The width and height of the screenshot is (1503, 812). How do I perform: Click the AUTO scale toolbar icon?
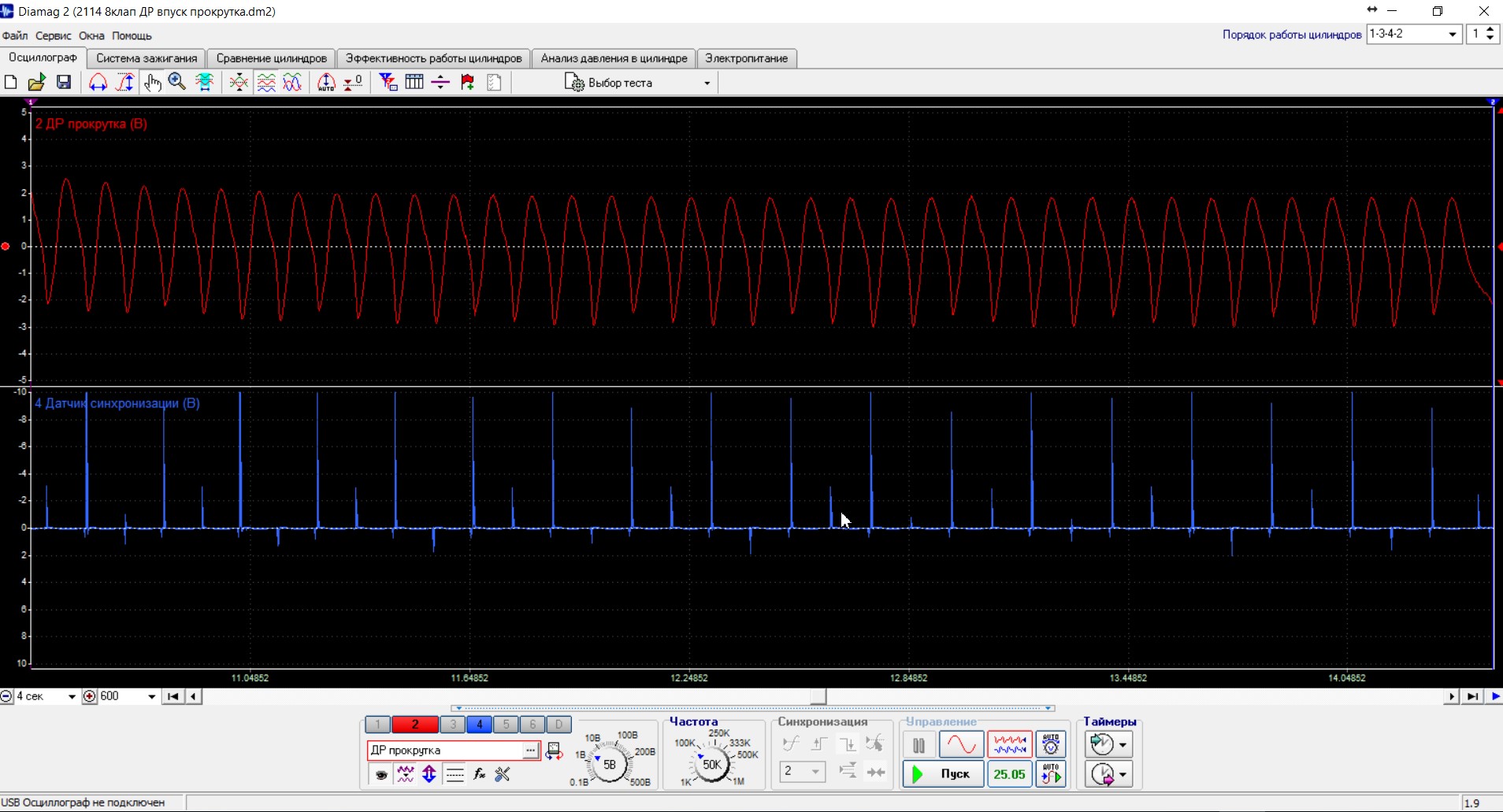click(x=326, y=83)
